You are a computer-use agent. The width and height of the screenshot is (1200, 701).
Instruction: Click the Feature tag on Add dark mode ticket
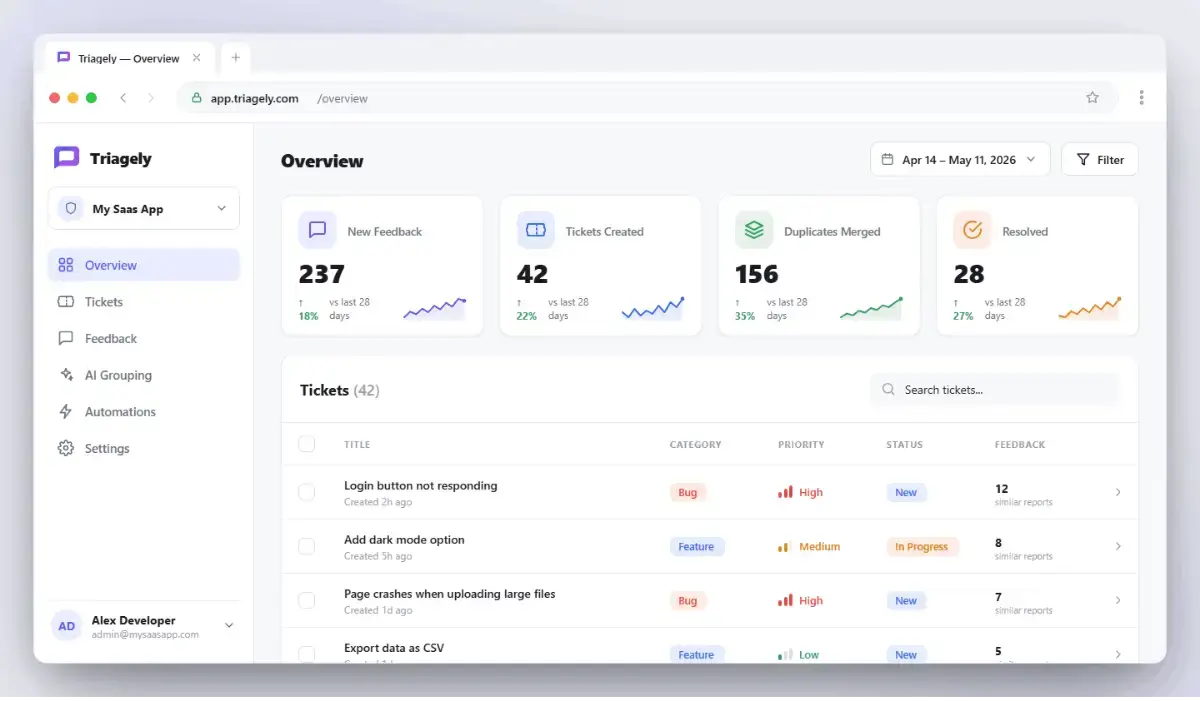tap(697, 547)
